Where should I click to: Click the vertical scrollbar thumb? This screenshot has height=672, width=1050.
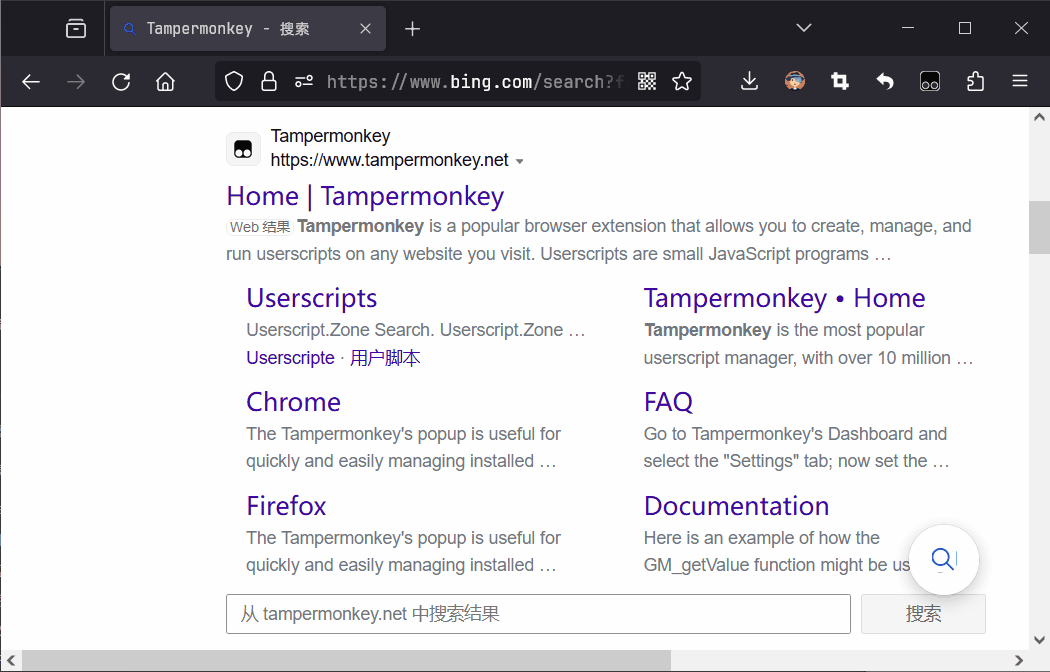coord(1039,227)
